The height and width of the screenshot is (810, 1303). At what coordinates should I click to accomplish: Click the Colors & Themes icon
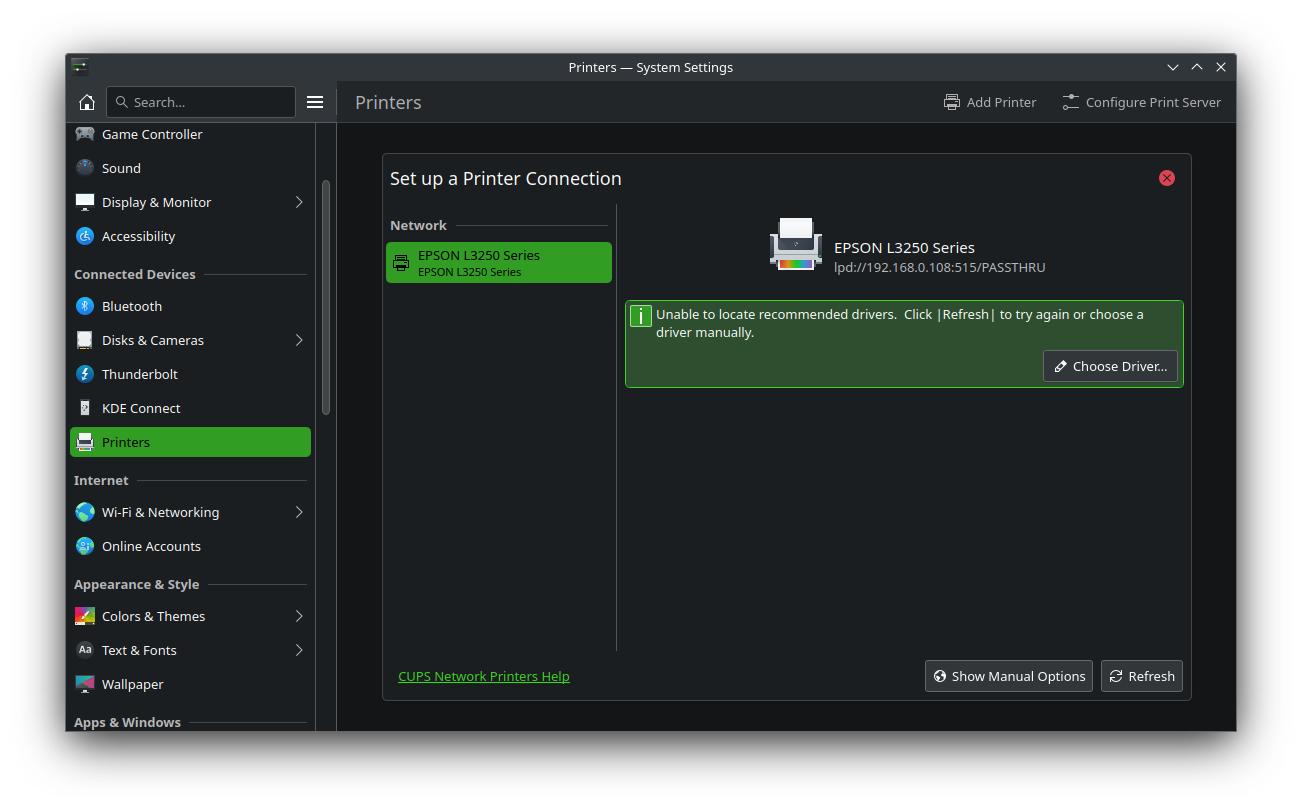[x=85, y=616]
